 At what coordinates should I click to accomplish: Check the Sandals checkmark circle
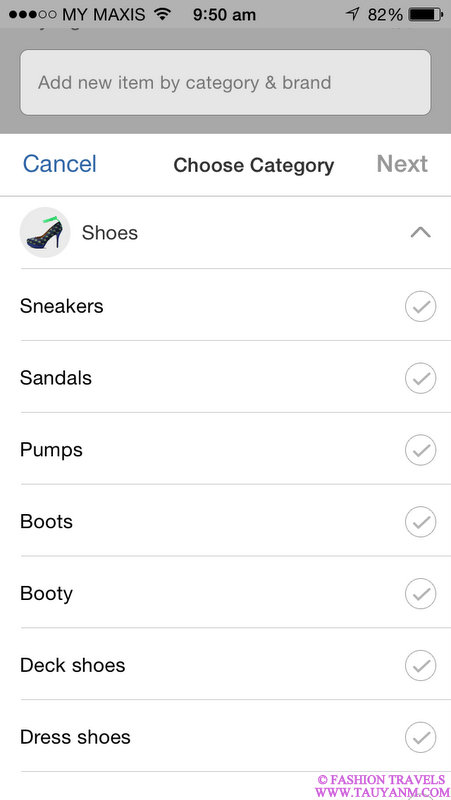coord(420,379)
